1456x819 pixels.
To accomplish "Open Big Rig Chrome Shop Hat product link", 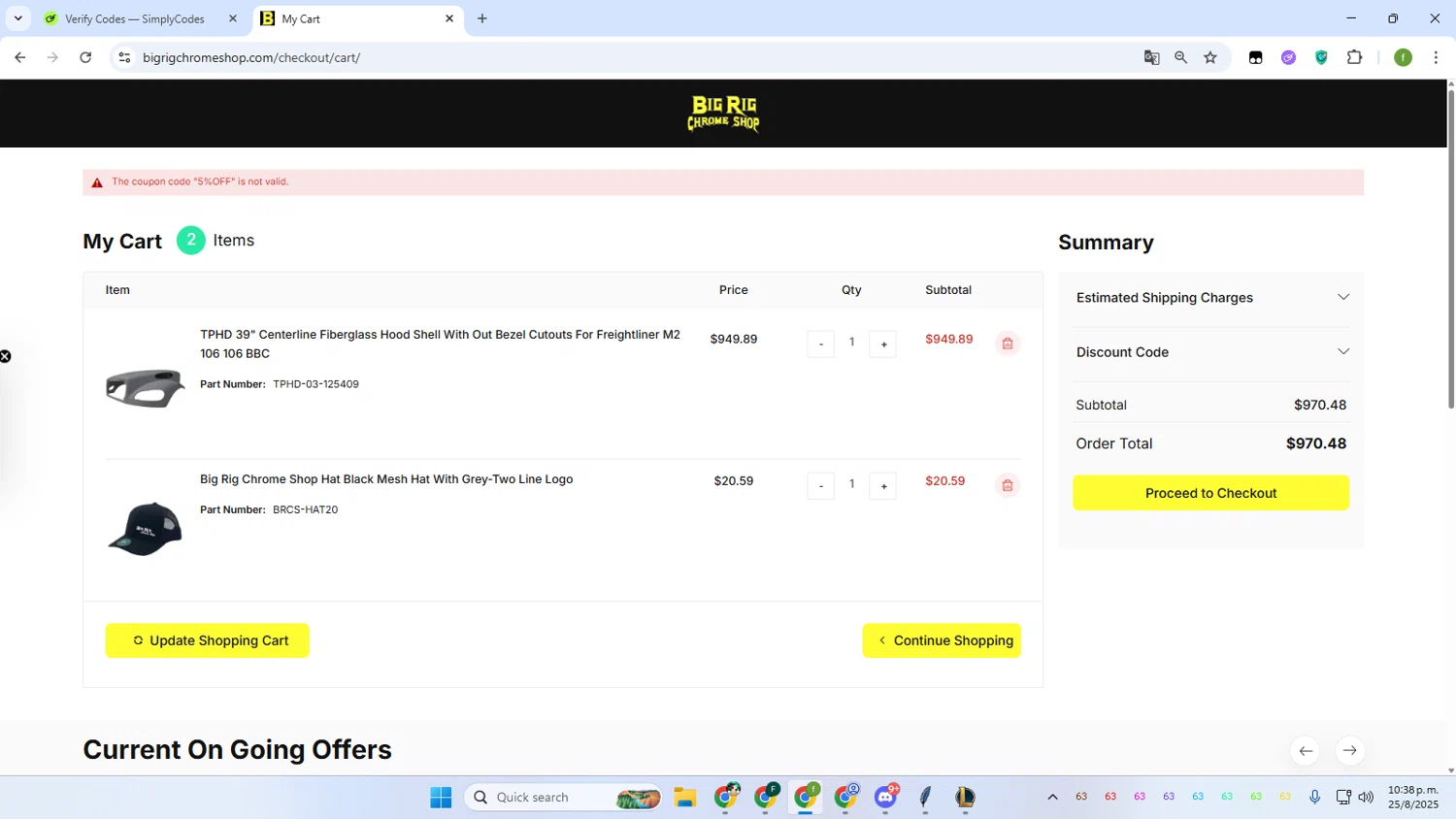I will (386, 479).
